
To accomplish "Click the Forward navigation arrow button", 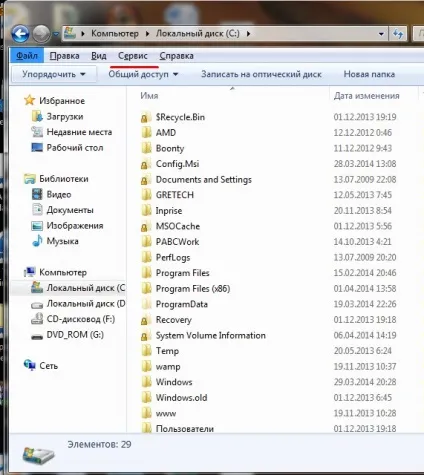I will tap(41, 34).
